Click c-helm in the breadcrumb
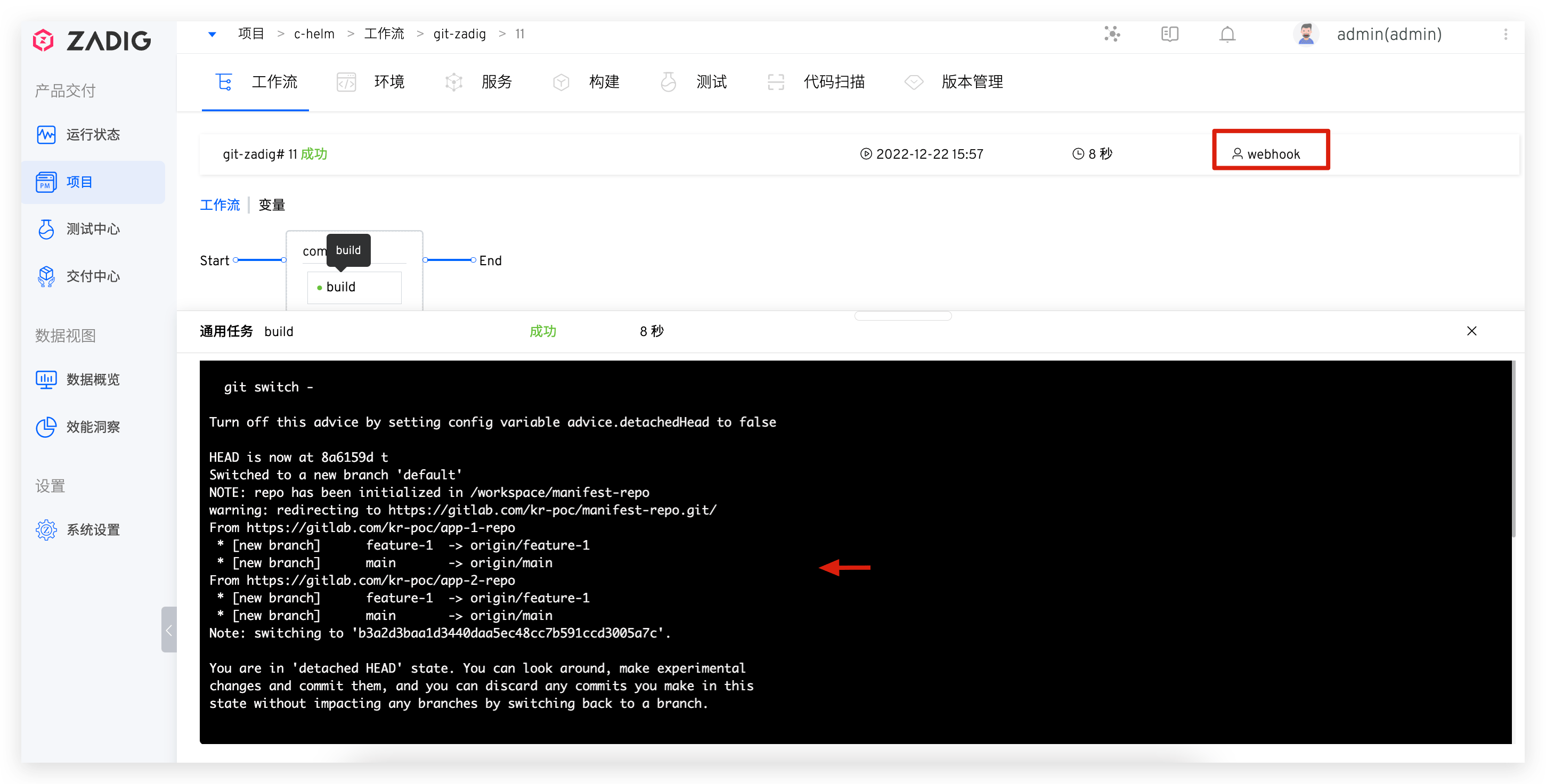This screenshot has height=784, width=1546. (x=314, y=34)
